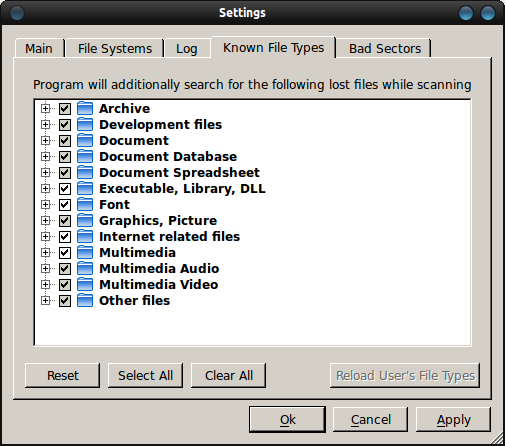
Task: Click the Multimedia Video folder icon
Action: (x=85, y=284)
